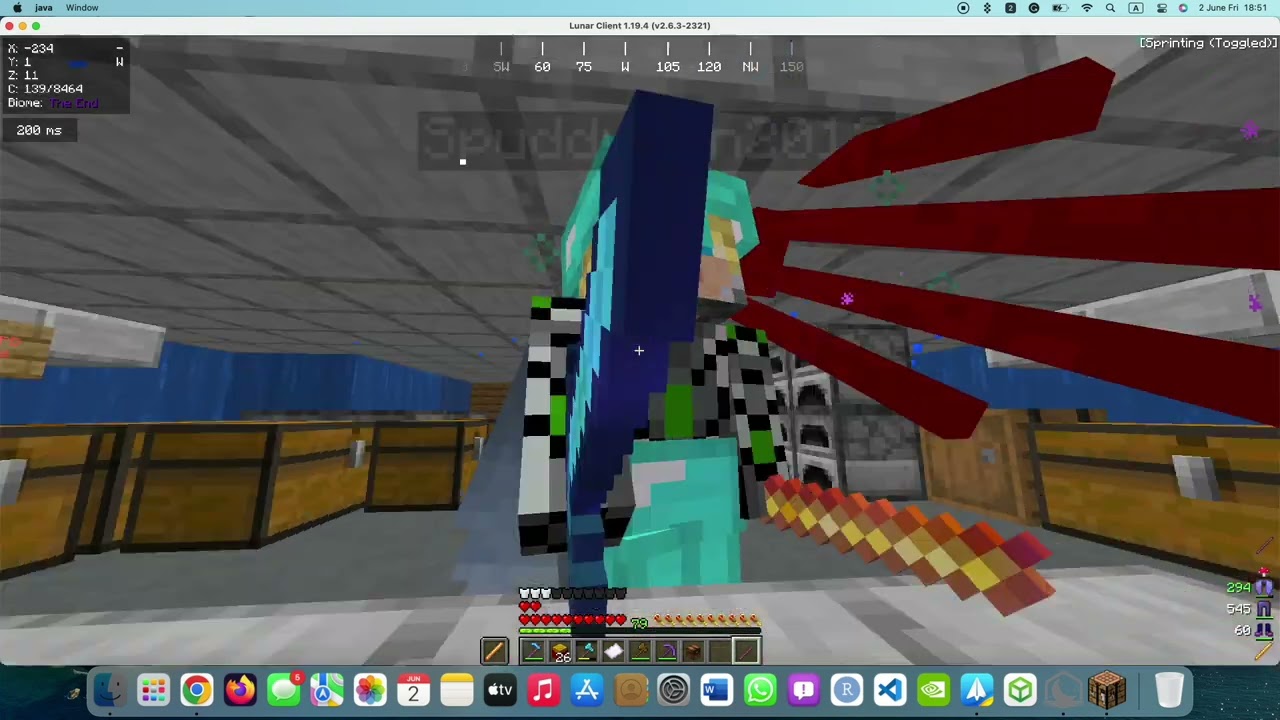Image resolution: width=1280 pixels, height=720 pixels.
Task: Open Wi-Fi status menu
Action: (1087, 8)
